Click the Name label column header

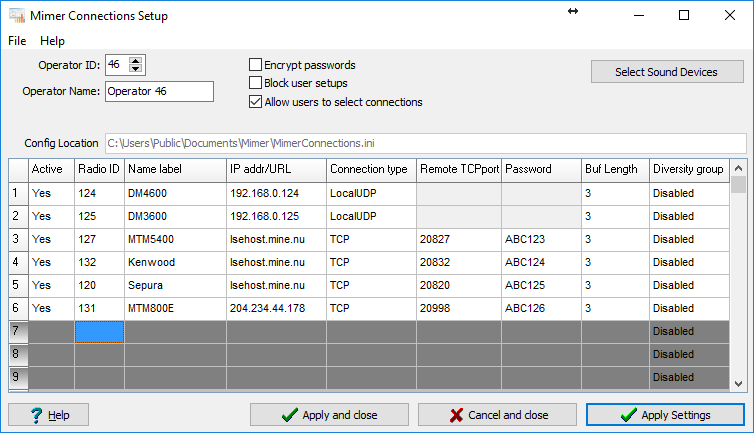pos(176,169)
